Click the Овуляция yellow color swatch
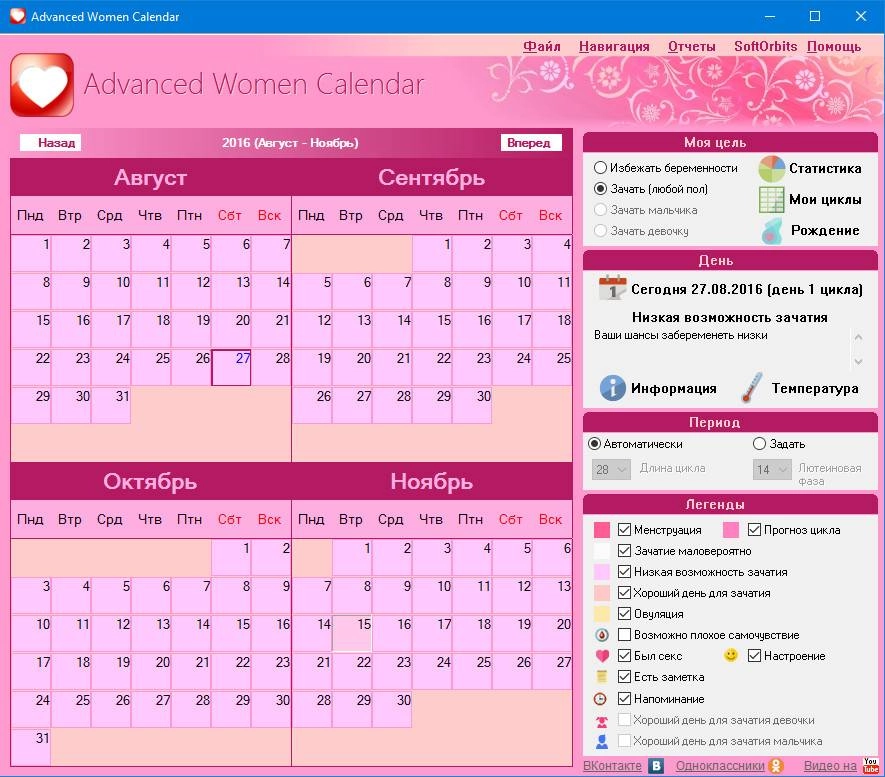Screen dimensions: 885x777 pyautogui.click(x=602, y=613)
